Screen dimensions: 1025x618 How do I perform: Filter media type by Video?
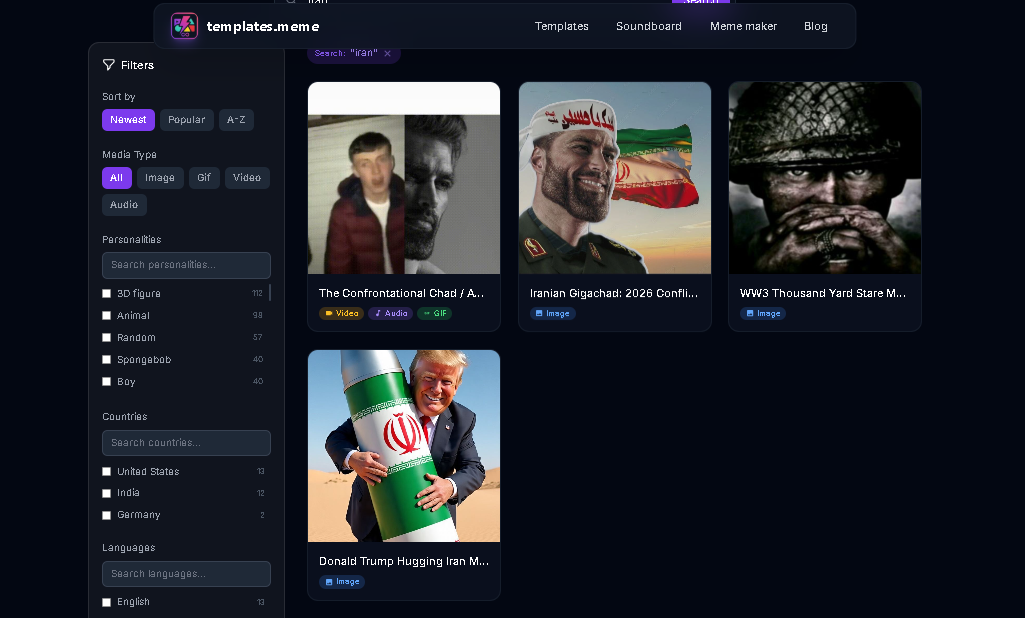(x=247, y=178)
